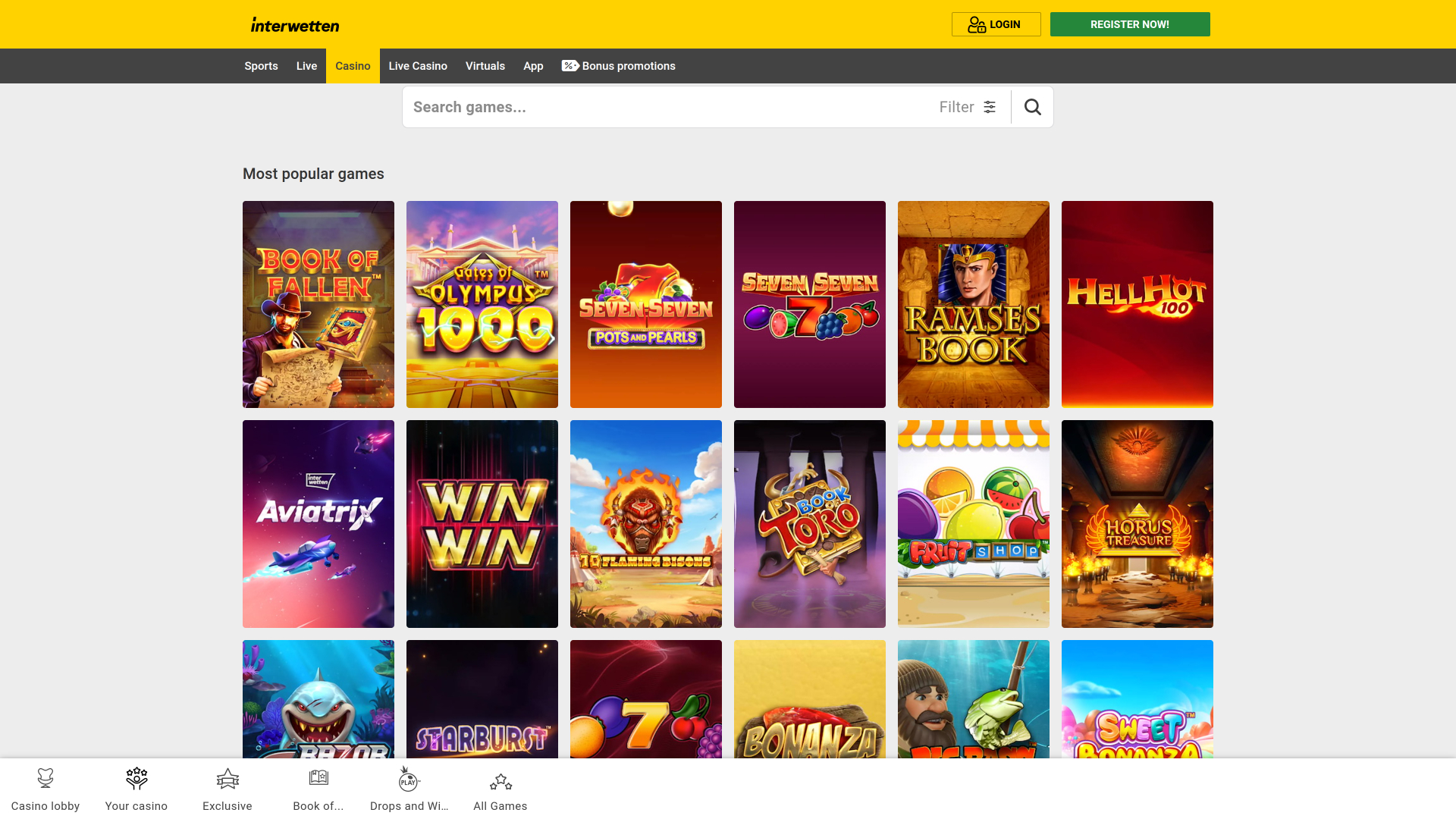Open the App menu item
The image size is (1456, 819).
533,66
